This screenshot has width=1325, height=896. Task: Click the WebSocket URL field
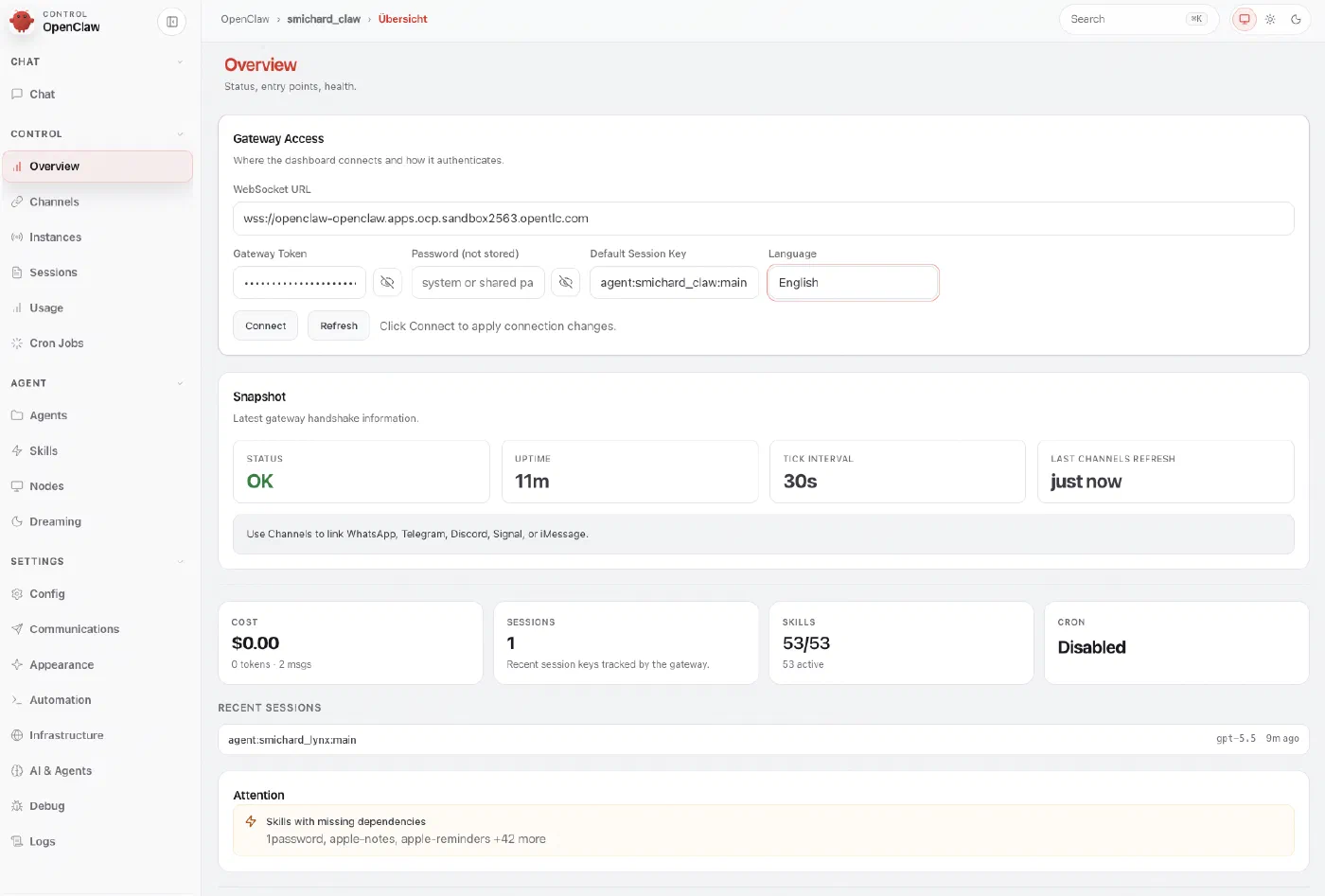(764, 219)
